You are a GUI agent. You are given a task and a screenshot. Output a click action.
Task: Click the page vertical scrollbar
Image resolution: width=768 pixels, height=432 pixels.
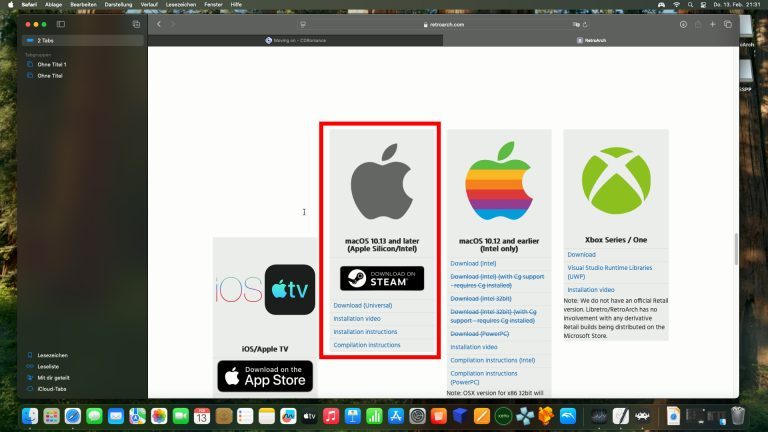[736, 249]
